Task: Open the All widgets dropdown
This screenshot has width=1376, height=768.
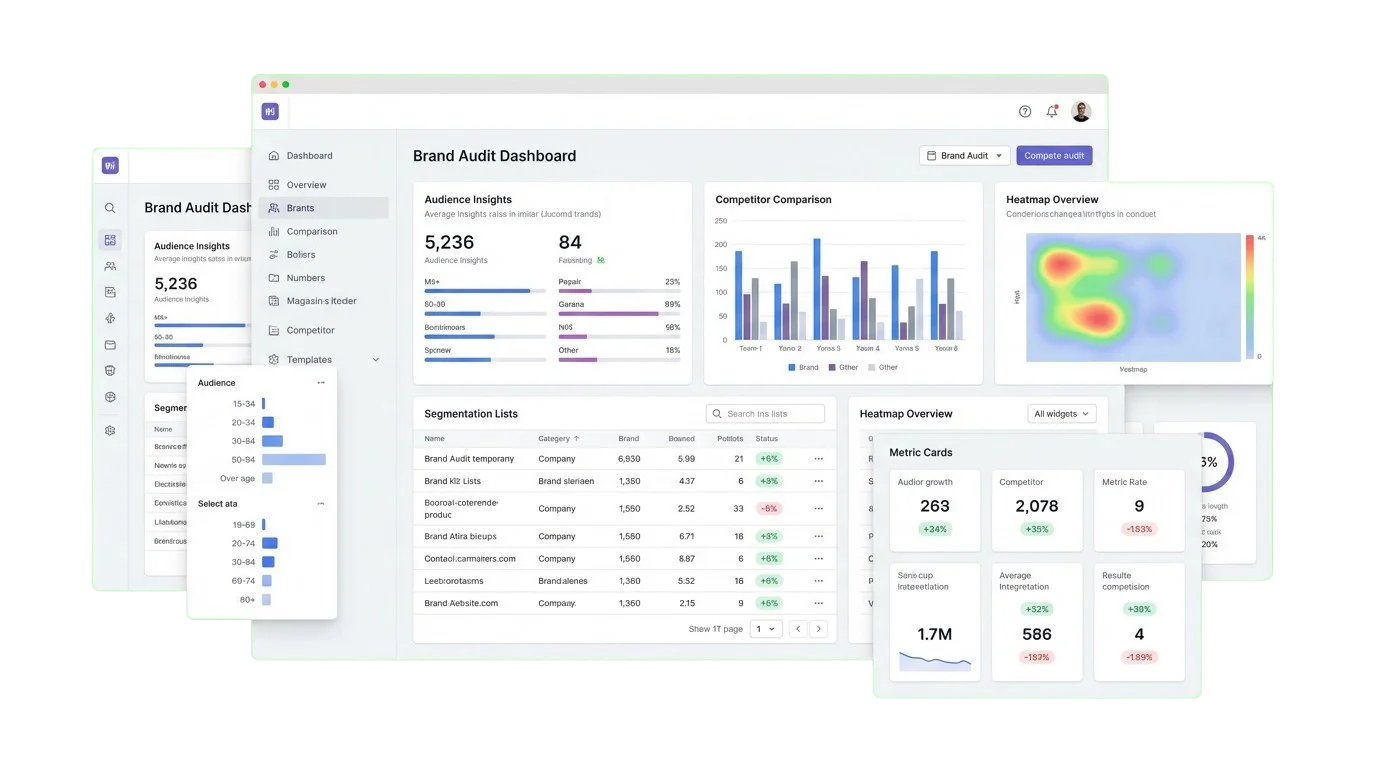Action: click(1062, 414)
